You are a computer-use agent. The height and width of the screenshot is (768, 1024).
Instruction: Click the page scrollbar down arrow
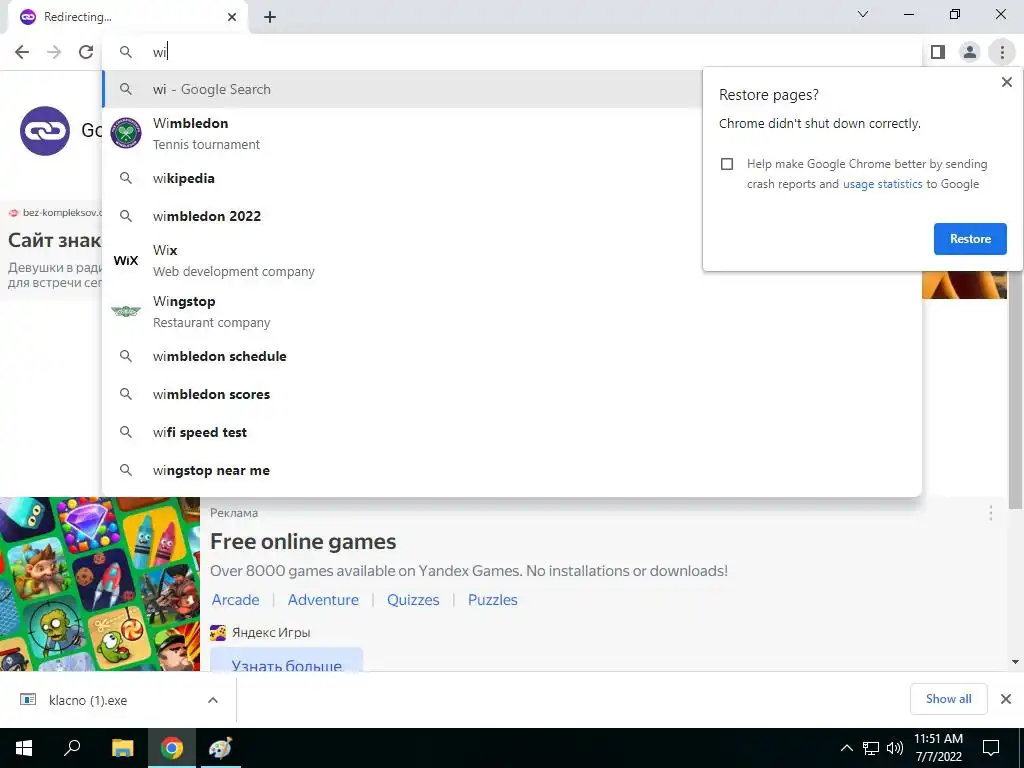[1015, 662]
